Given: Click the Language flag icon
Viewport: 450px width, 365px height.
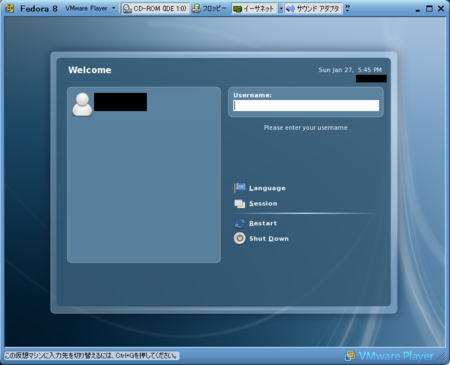Looking at the screenshot, I should coord(239,188).
